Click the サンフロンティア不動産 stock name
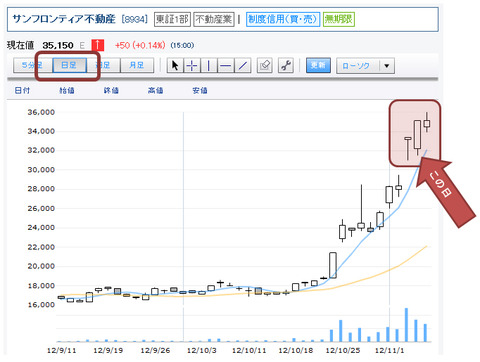Screen dimensions: 480x362 [x=64, y=19]
